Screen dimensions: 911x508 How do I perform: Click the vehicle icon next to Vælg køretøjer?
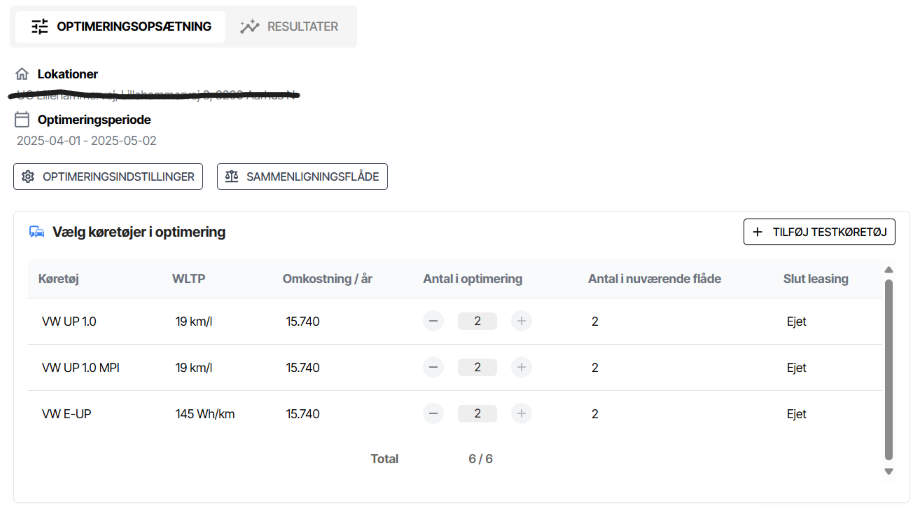pyautogui.click(x=37, y=232)
